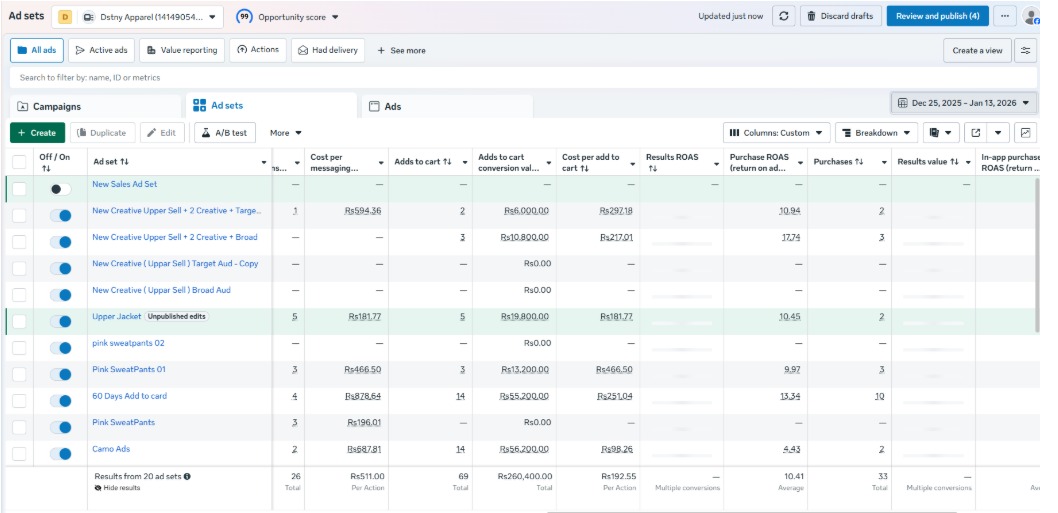This screenshot has width=1058, height=513.
Task: Switch to Active ads view
Action: [102, 51]
